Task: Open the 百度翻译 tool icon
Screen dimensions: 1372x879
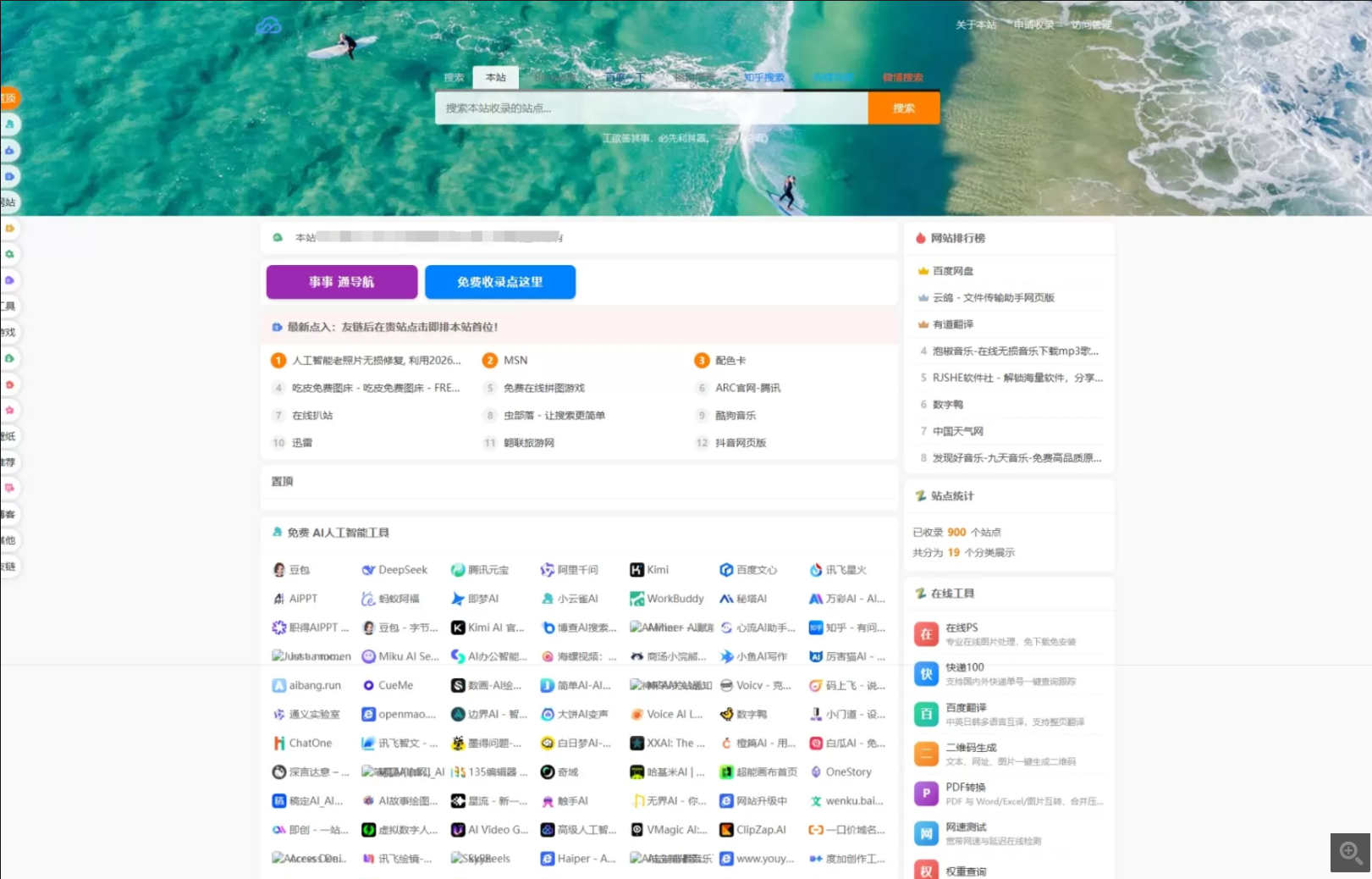Action: (926, 714)
